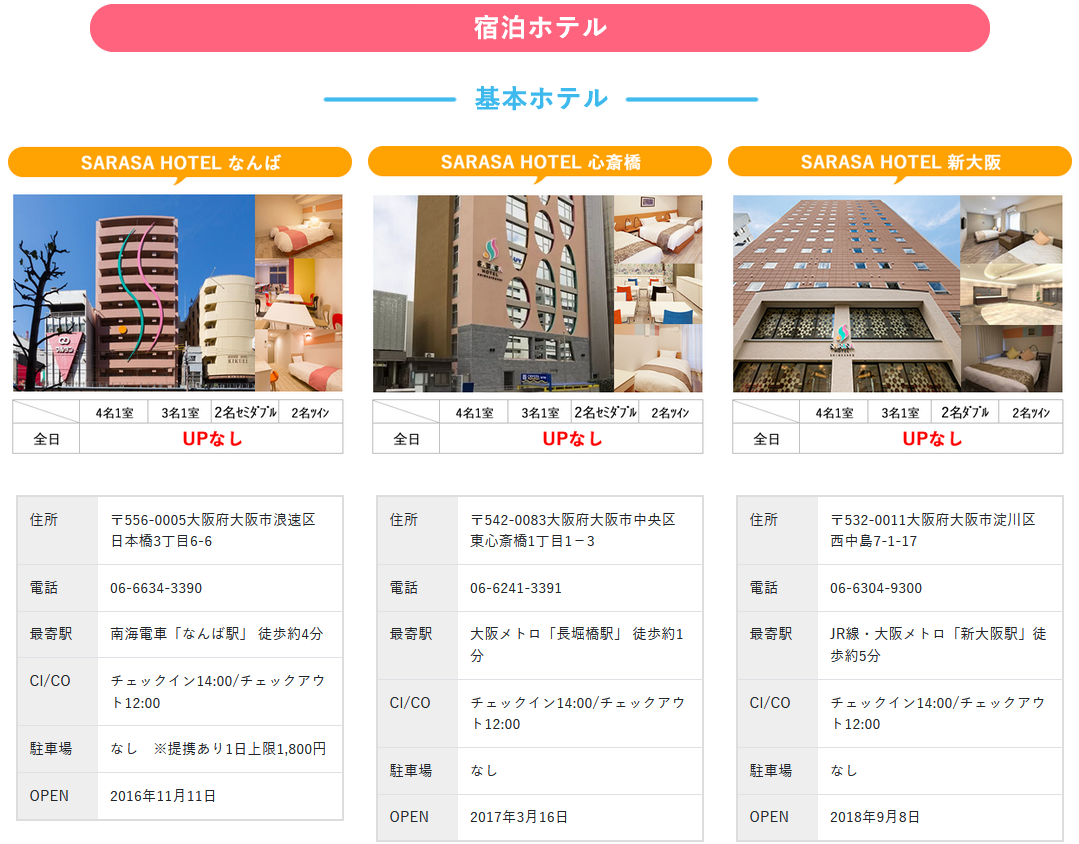
Task: View 新大阪 bottom bedroom photo
Action: click(1012, 359)
